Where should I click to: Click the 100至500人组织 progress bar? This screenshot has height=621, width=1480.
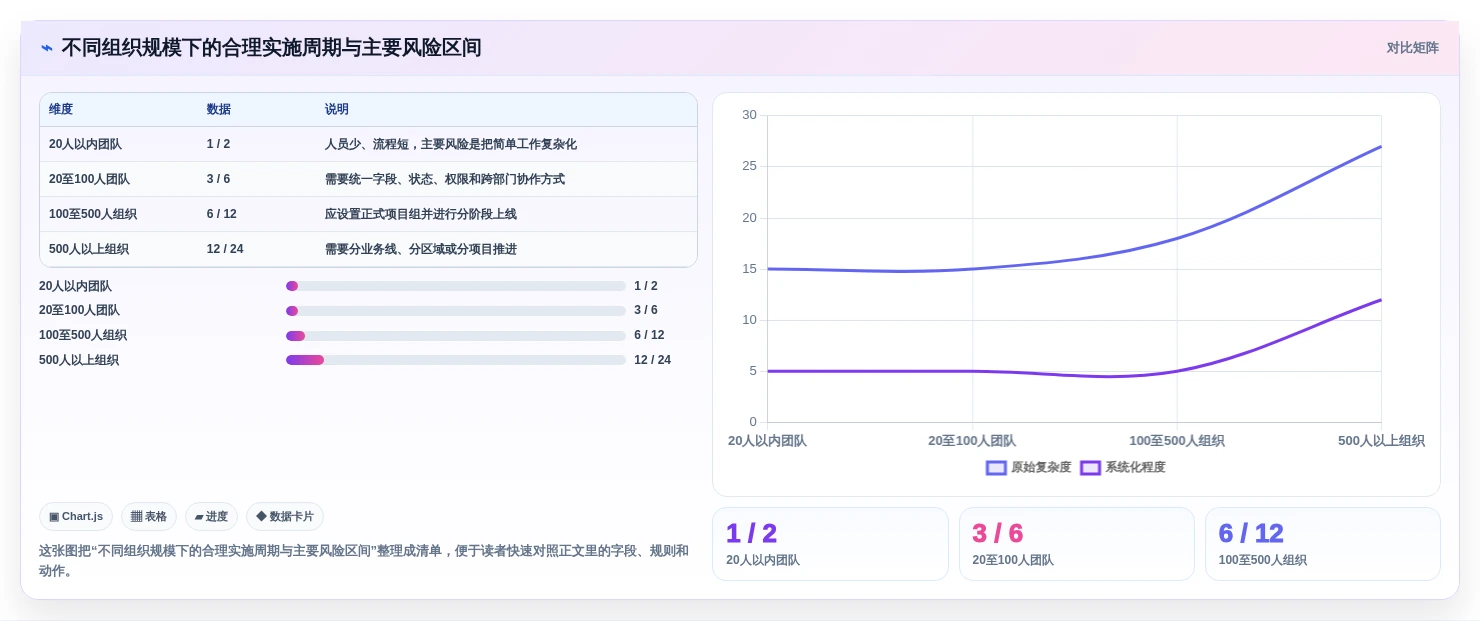tap(456, 336)
